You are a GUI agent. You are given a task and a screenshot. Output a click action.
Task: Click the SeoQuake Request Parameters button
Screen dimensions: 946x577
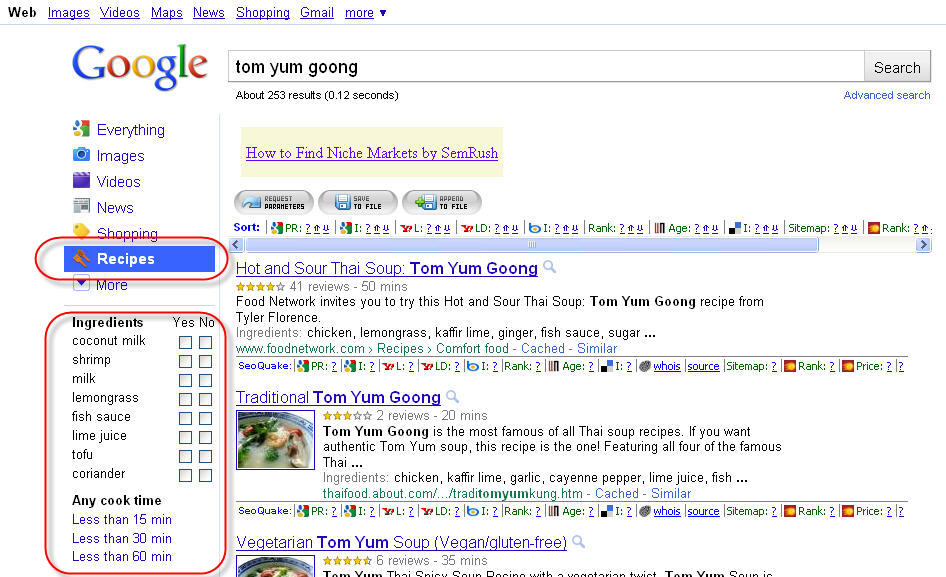(x=274, y=203)
